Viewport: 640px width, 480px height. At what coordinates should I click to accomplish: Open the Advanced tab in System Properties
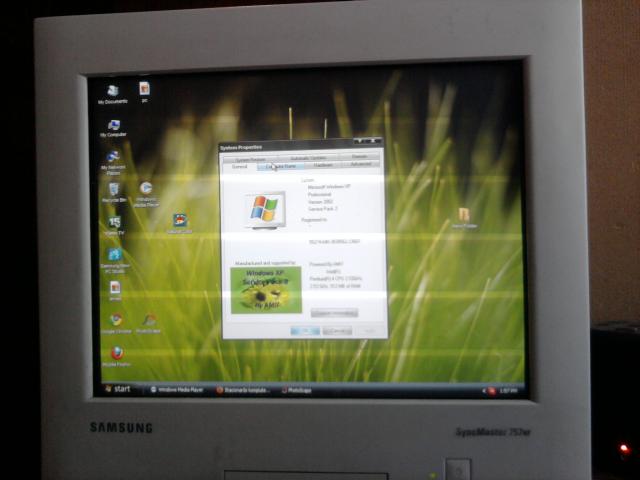click(x=360, y=166)
